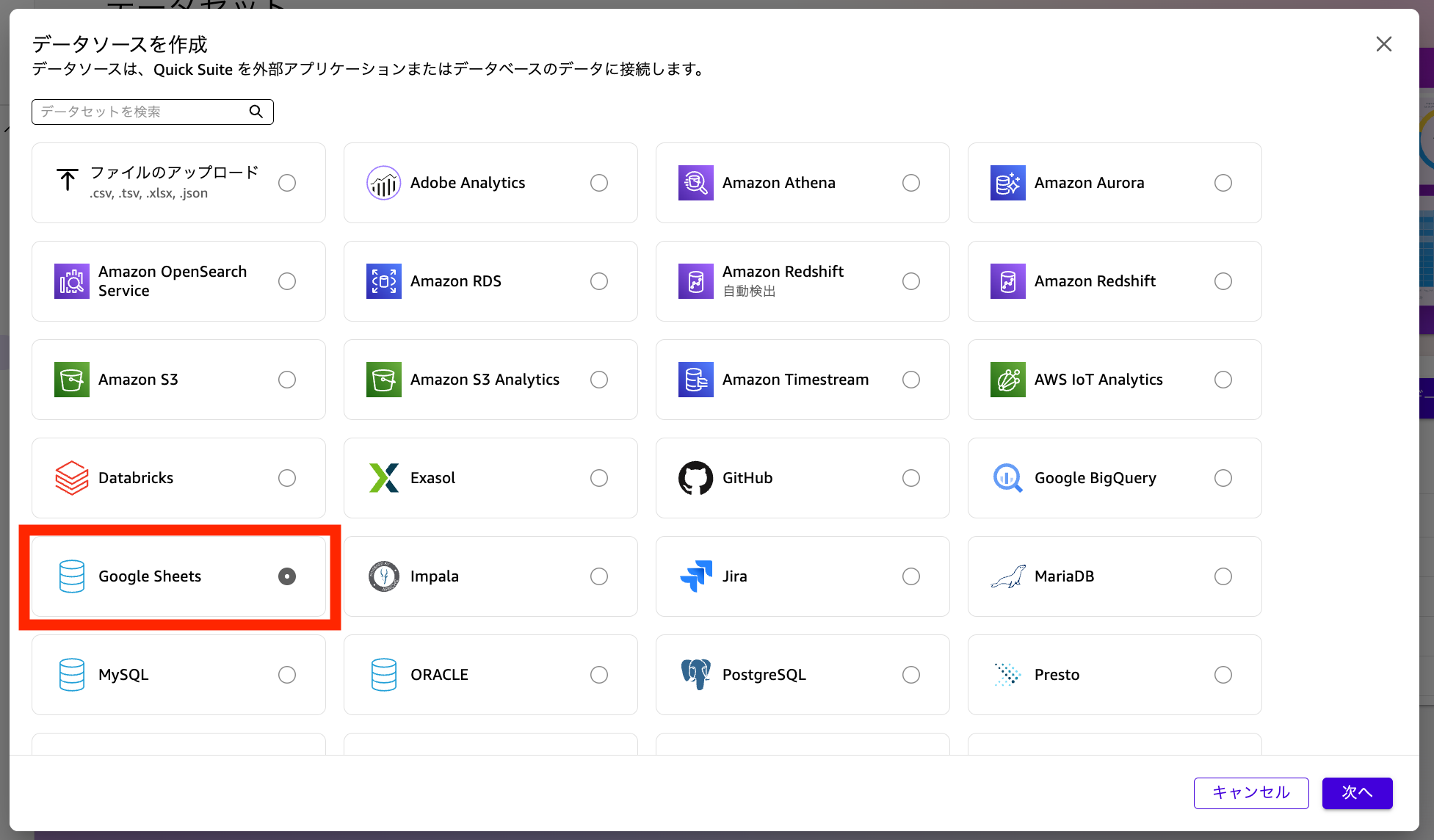1434x840 pixels.
Task: Click the Jira icon
Action: pos(695,576)
